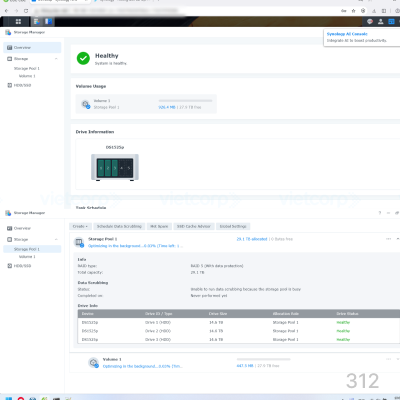400x400 pixels.
Task: Click the browser extensions icon next to the bookmark star
Action: click(x=363, y=11)
